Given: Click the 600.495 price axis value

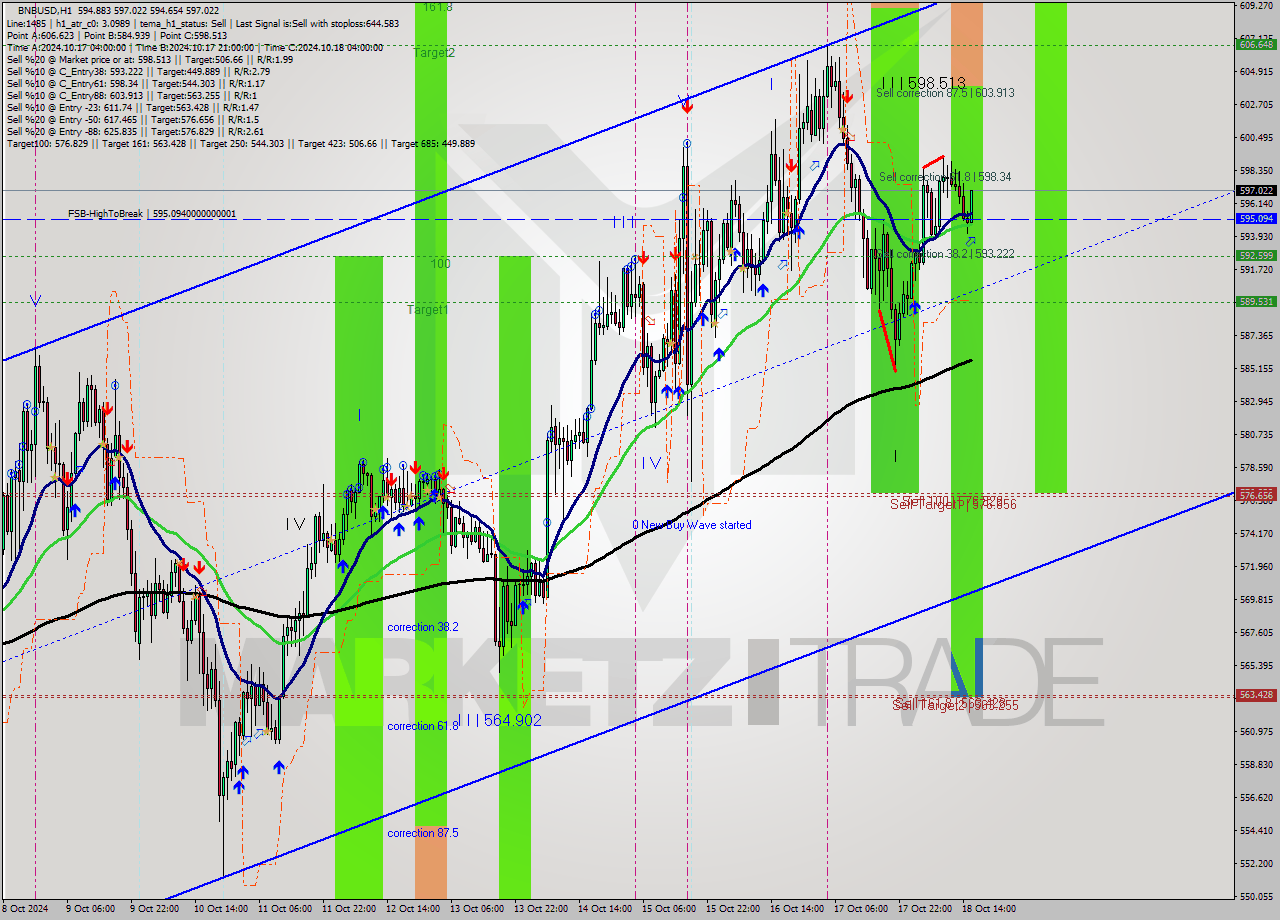Looking at the screenshot, I should coord(1256,138).
